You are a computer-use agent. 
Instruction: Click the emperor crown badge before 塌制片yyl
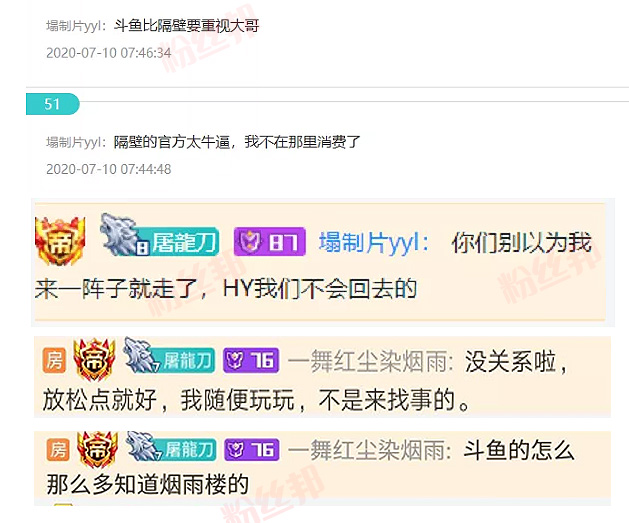click(60, 241)
